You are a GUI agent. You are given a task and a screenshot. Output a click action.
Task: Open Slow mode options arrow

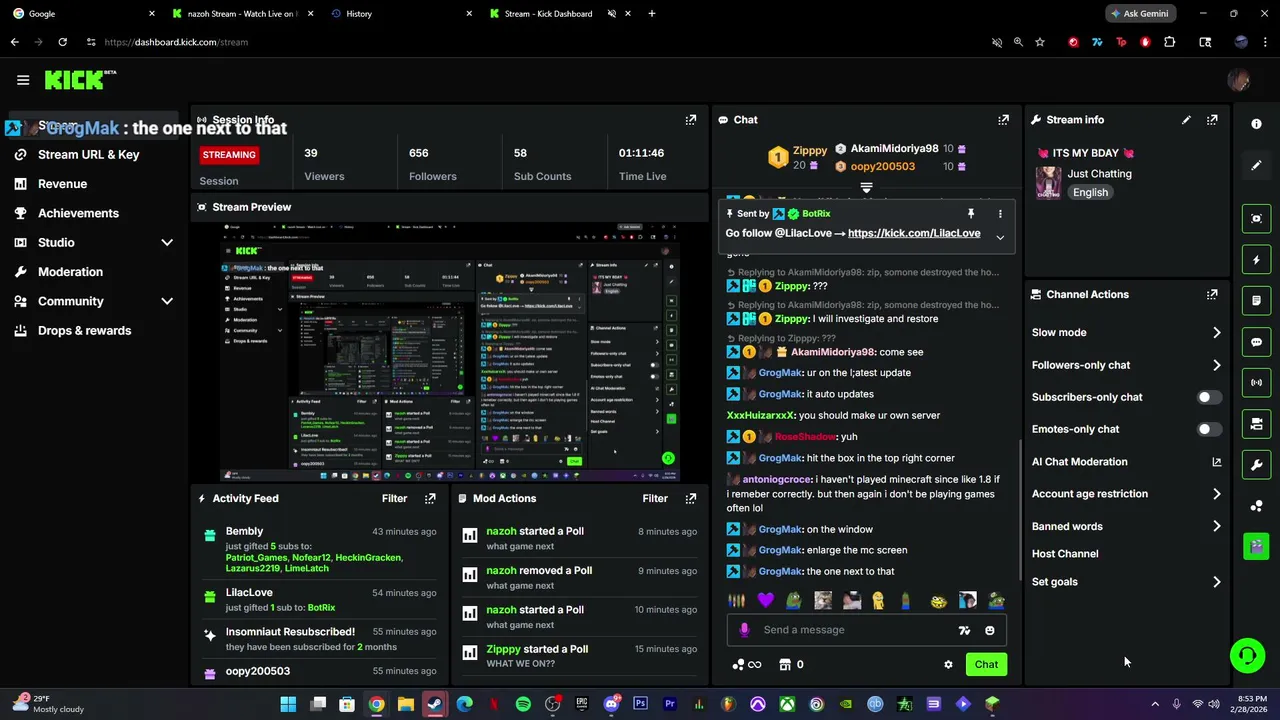tap(1216, 333)
